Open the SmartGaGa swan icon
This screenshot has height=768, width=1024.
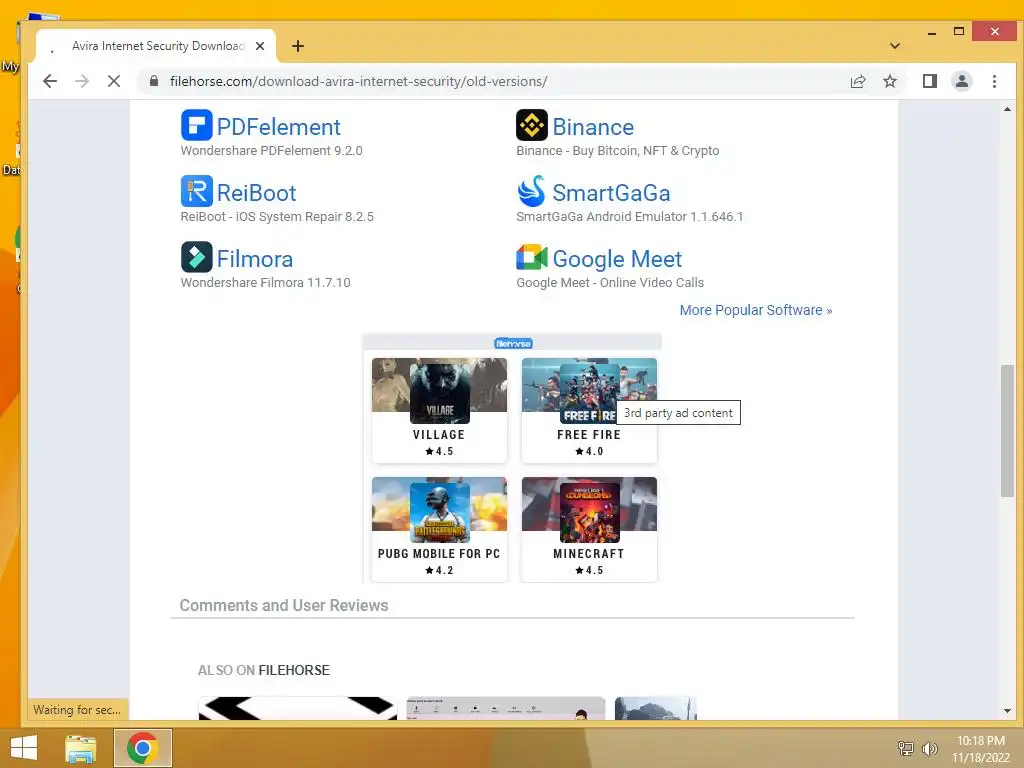click(x=532, y=191)
